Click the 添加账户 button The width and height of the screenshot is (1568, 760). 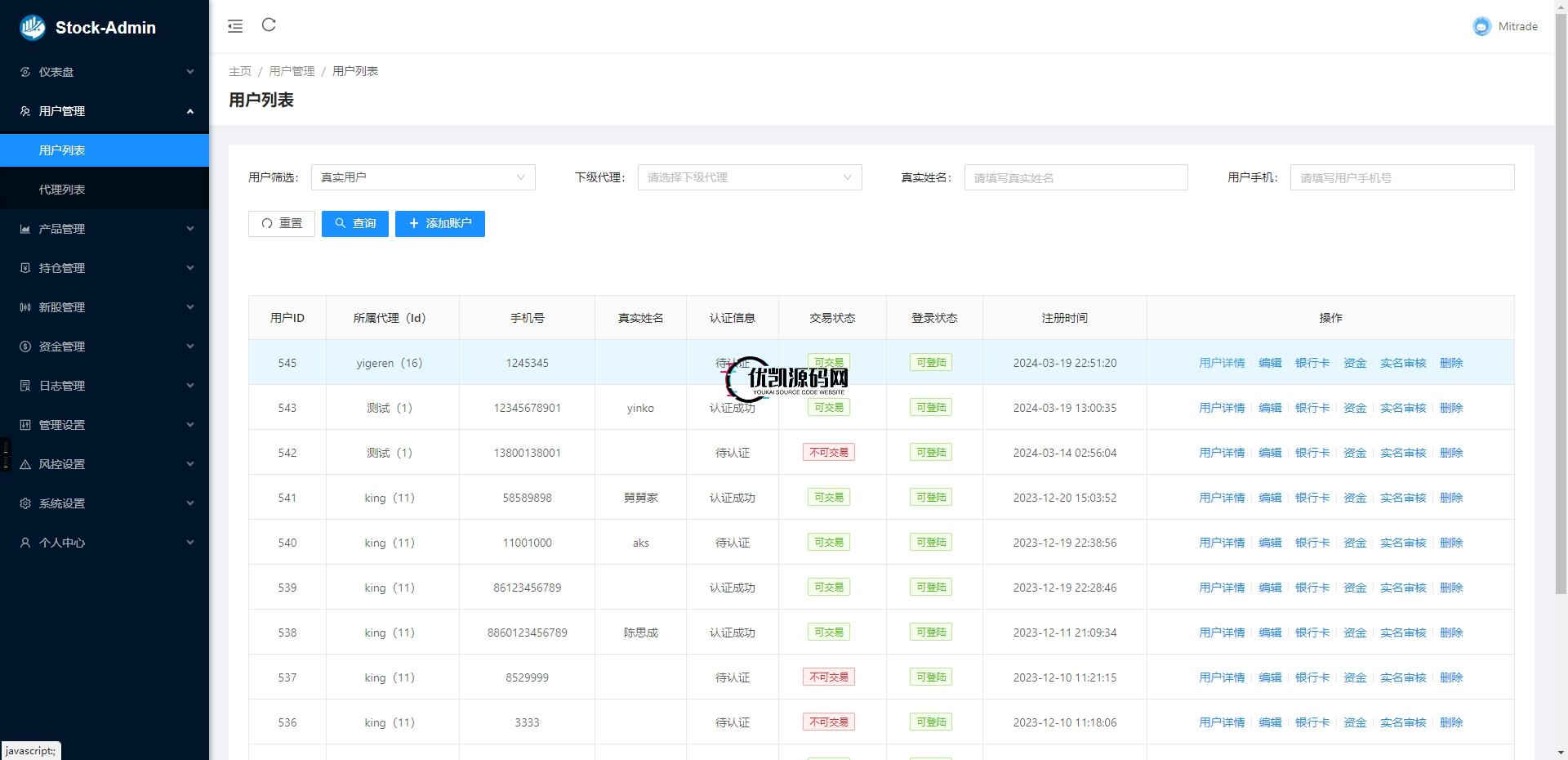tap(439, 223)
